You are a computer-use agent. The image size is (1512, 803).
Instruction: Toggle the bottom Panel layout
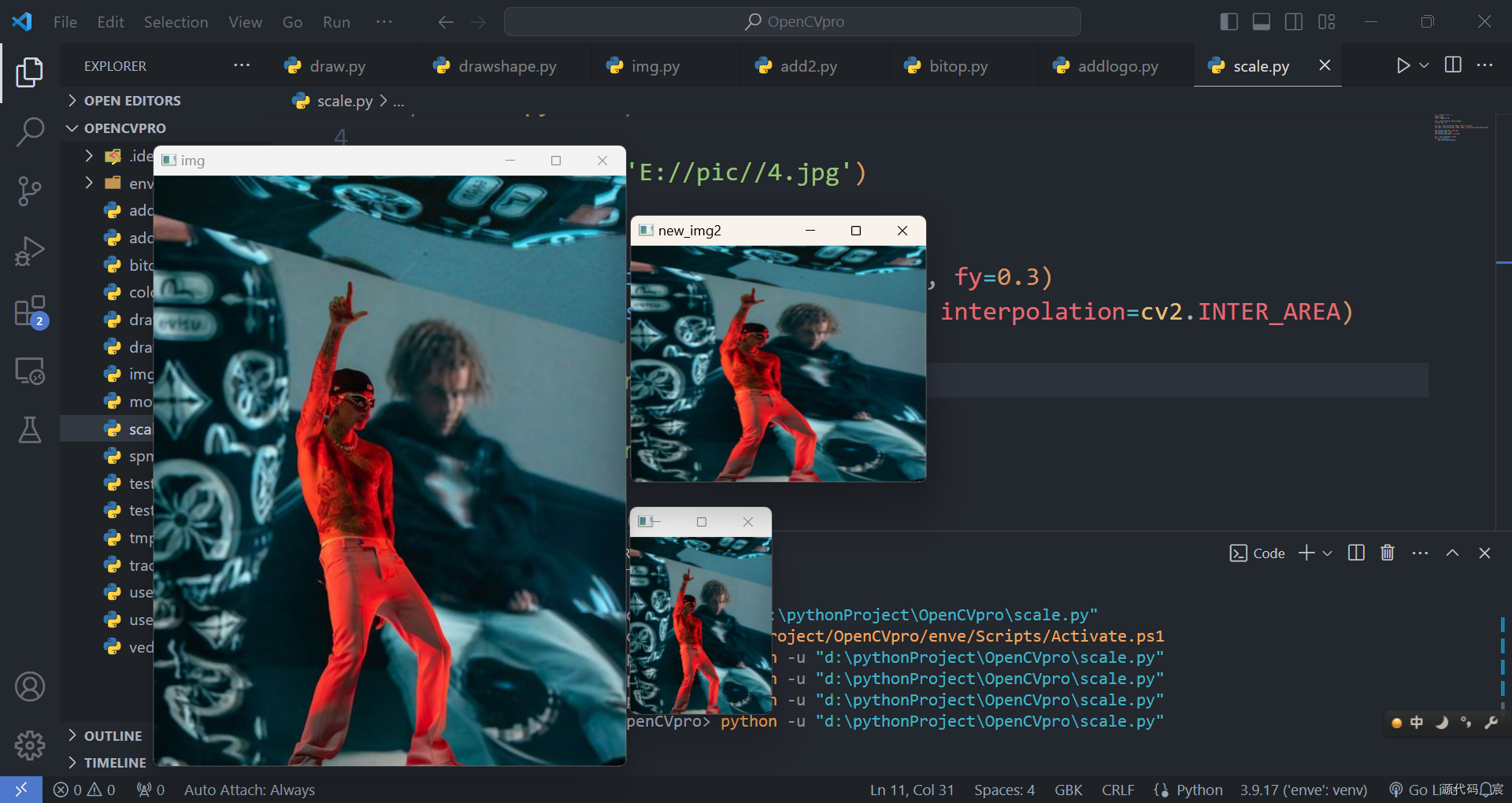[x=1261, y=22]
